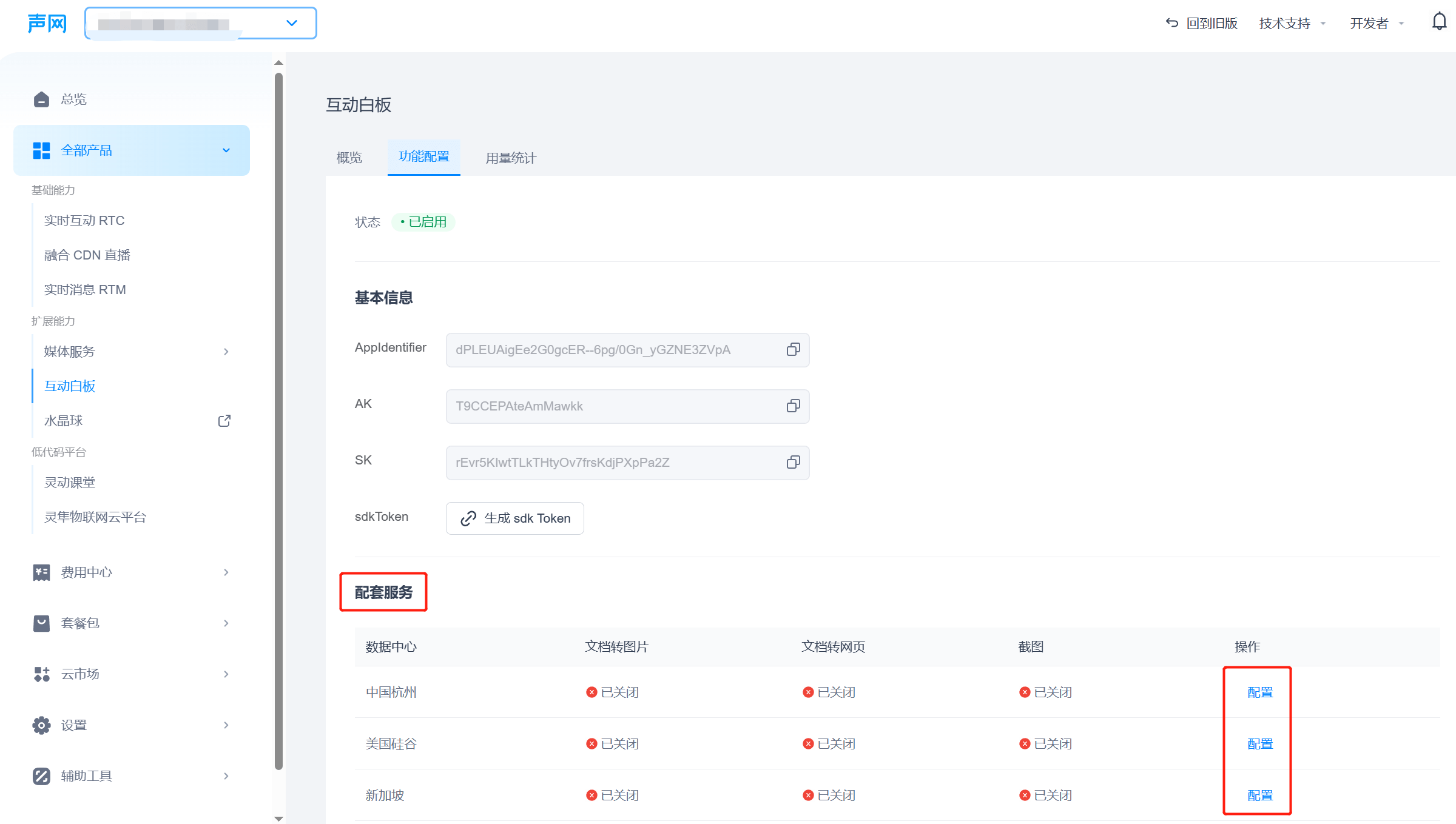Open 实时互动 RTC in sidebar

[84, 220]
